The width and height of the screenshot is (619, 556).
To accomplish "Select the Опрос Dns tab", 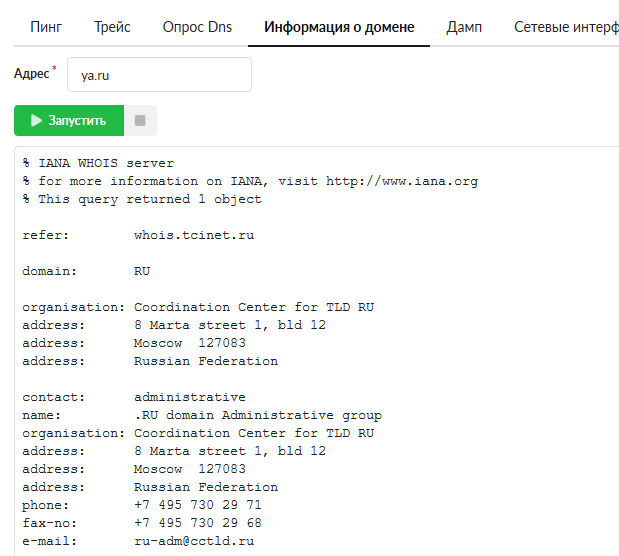I will tap(197, 27).
